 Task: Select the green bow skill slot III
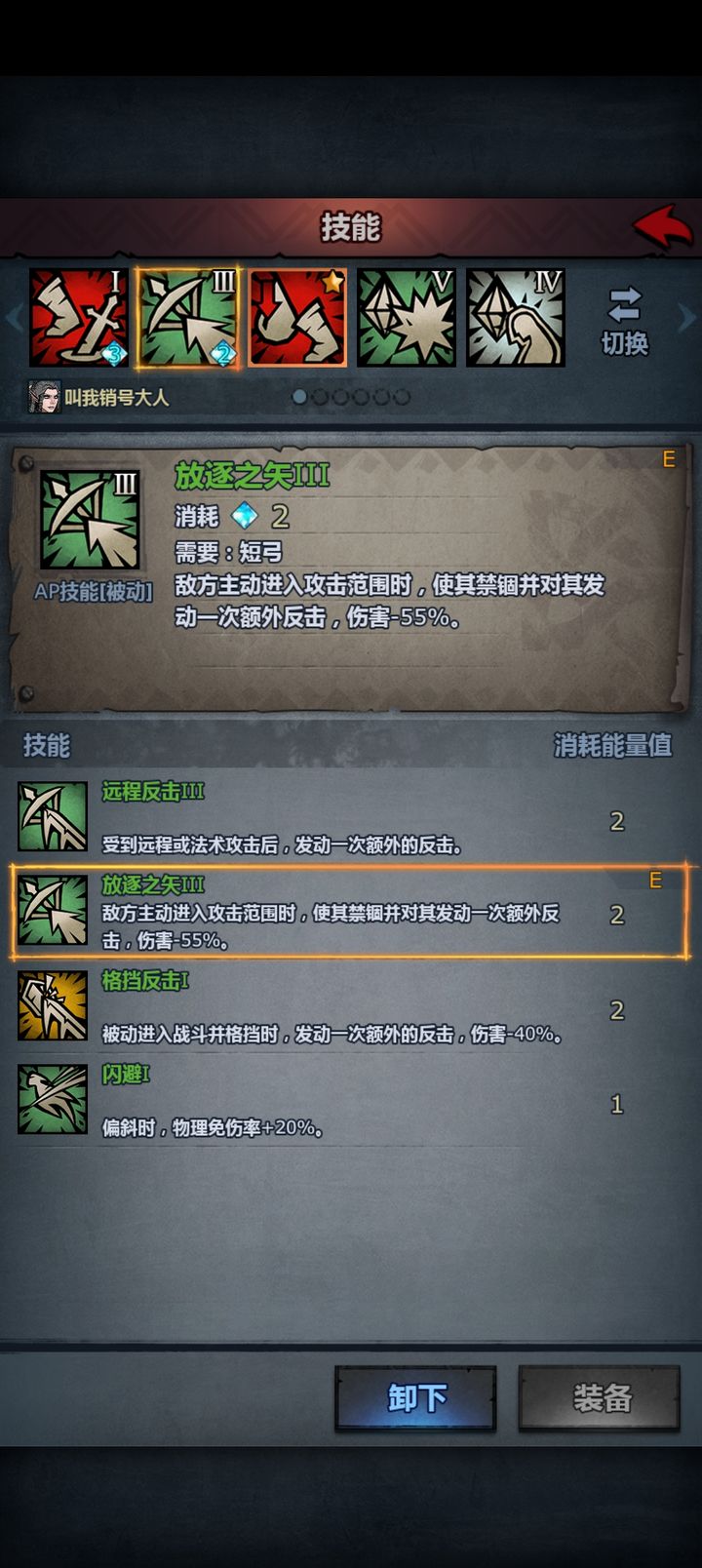click(x=187, y=318)
